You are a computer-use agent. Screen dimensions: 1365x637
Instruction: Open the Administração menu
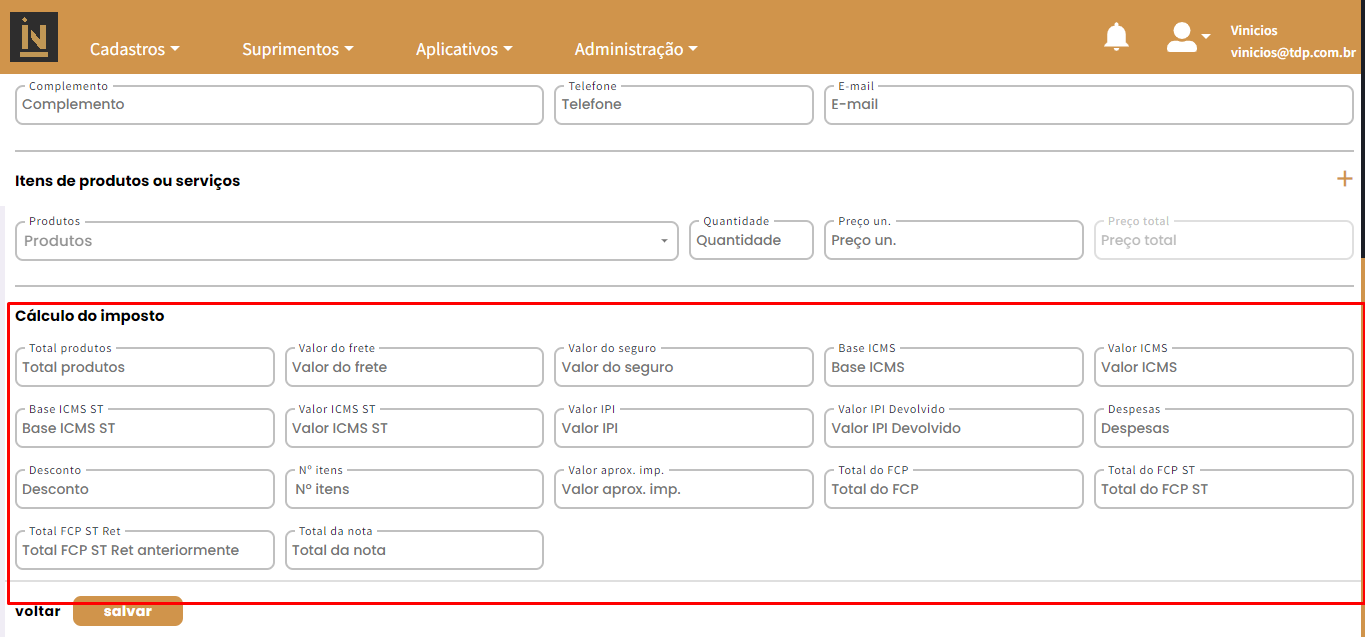coord(636,49)
